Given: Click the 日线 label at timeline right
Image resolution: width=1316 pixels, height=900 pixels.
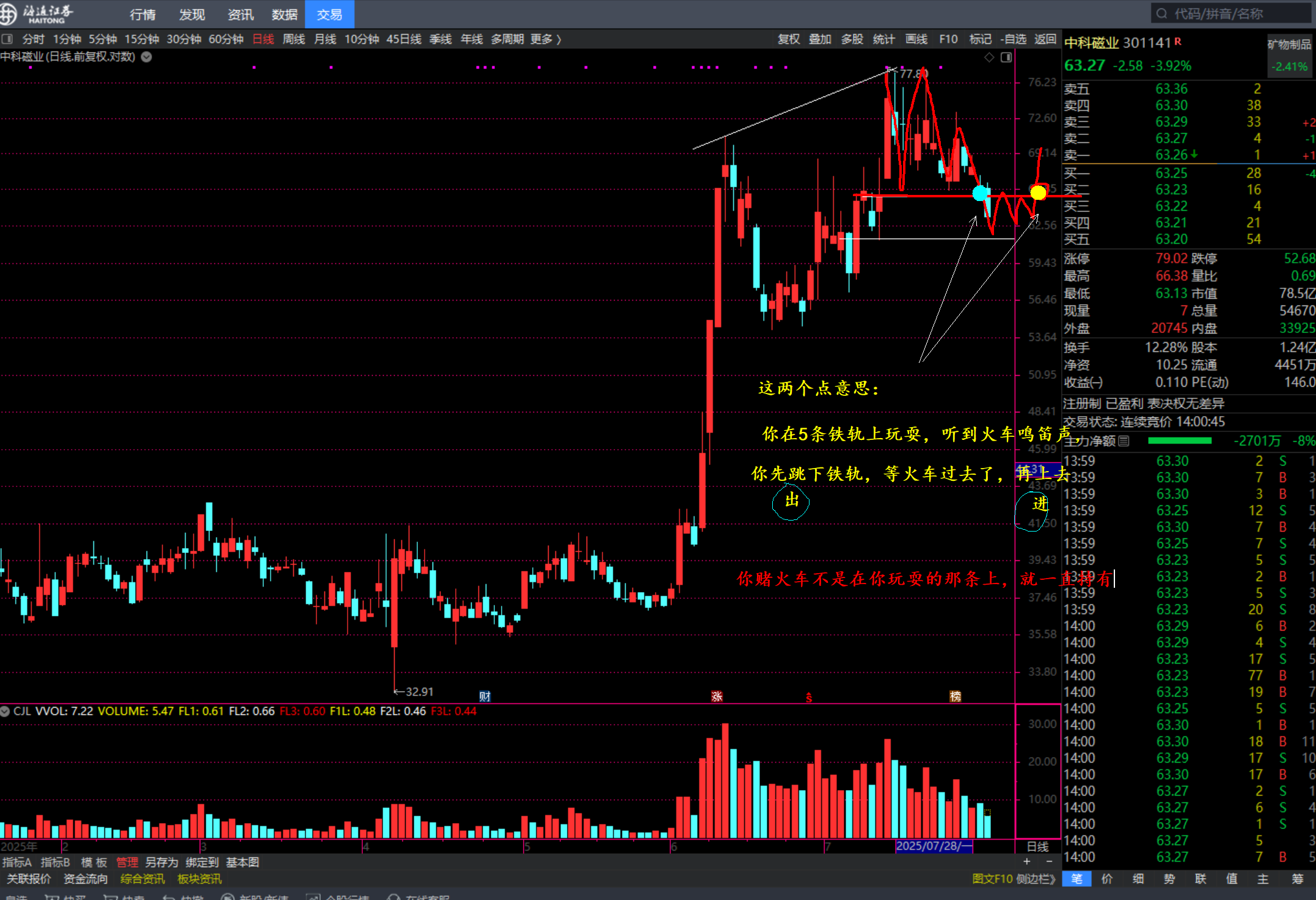Looking at the screenshot, I should tap(1038, 846).
